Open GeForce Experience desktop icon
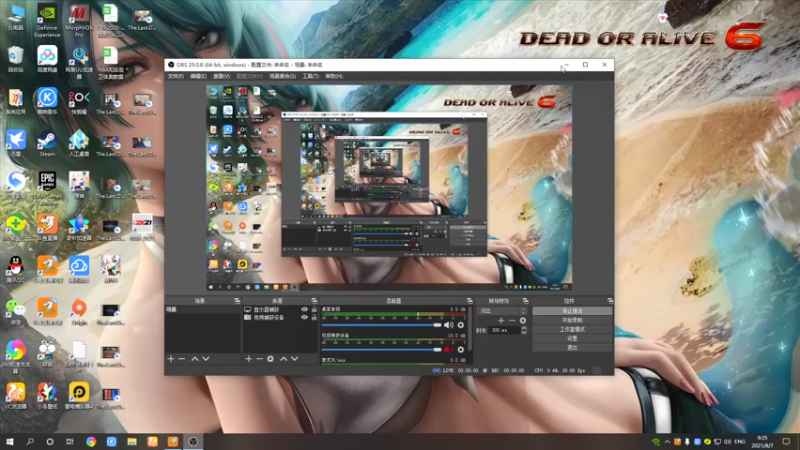Screen dimensions: 800x450 coord(47,21)
